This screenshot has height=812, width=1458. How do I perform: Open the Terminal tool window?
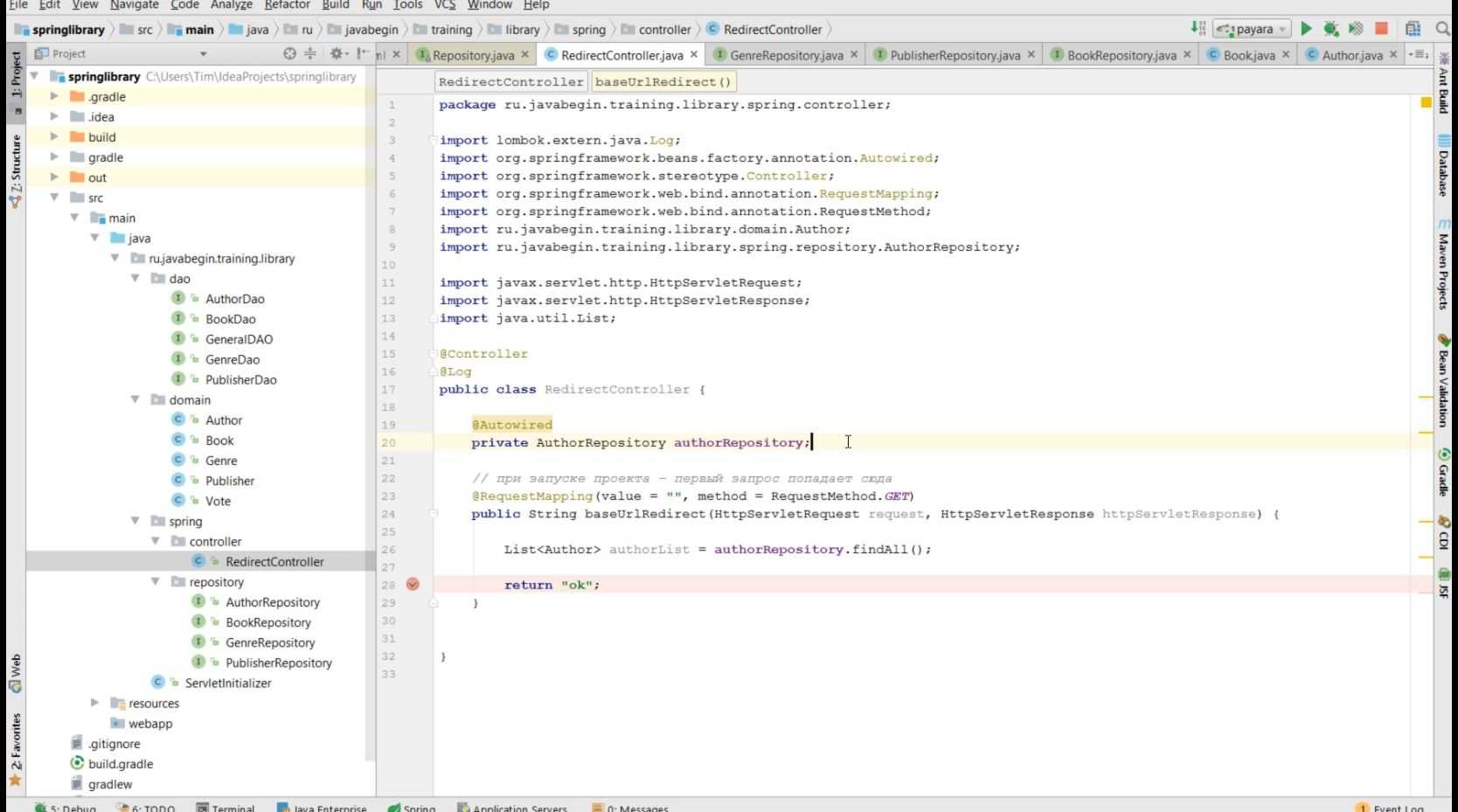coord(225,807)
